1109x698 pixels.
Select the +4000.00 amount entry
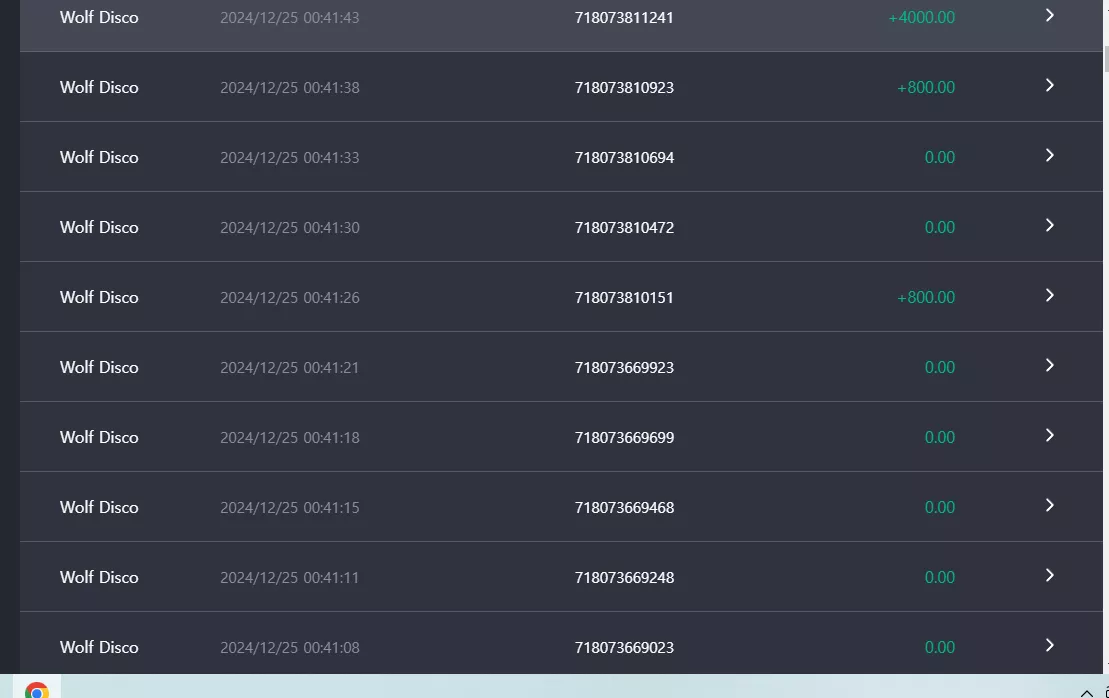point(922,17)
